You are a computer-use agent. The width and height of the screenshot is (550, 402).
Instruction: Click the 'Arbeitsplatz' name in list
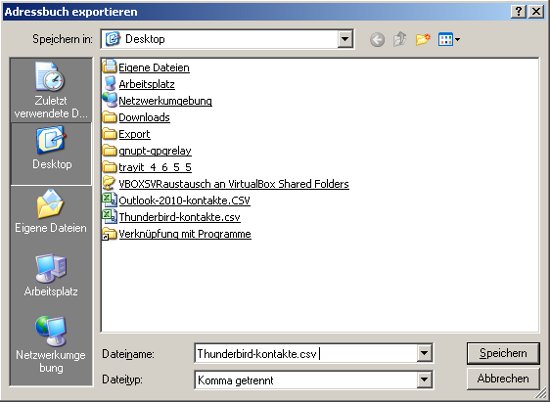pyautogui.click(x=147, y=84)
